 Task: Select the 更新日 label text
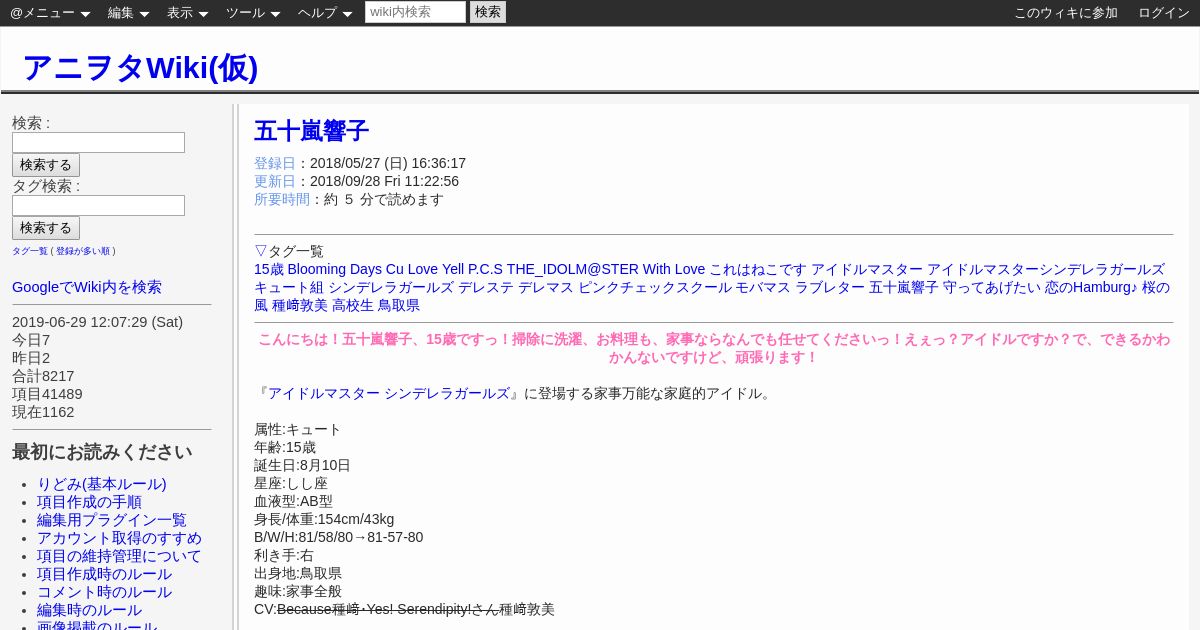(x=275, y=181)
